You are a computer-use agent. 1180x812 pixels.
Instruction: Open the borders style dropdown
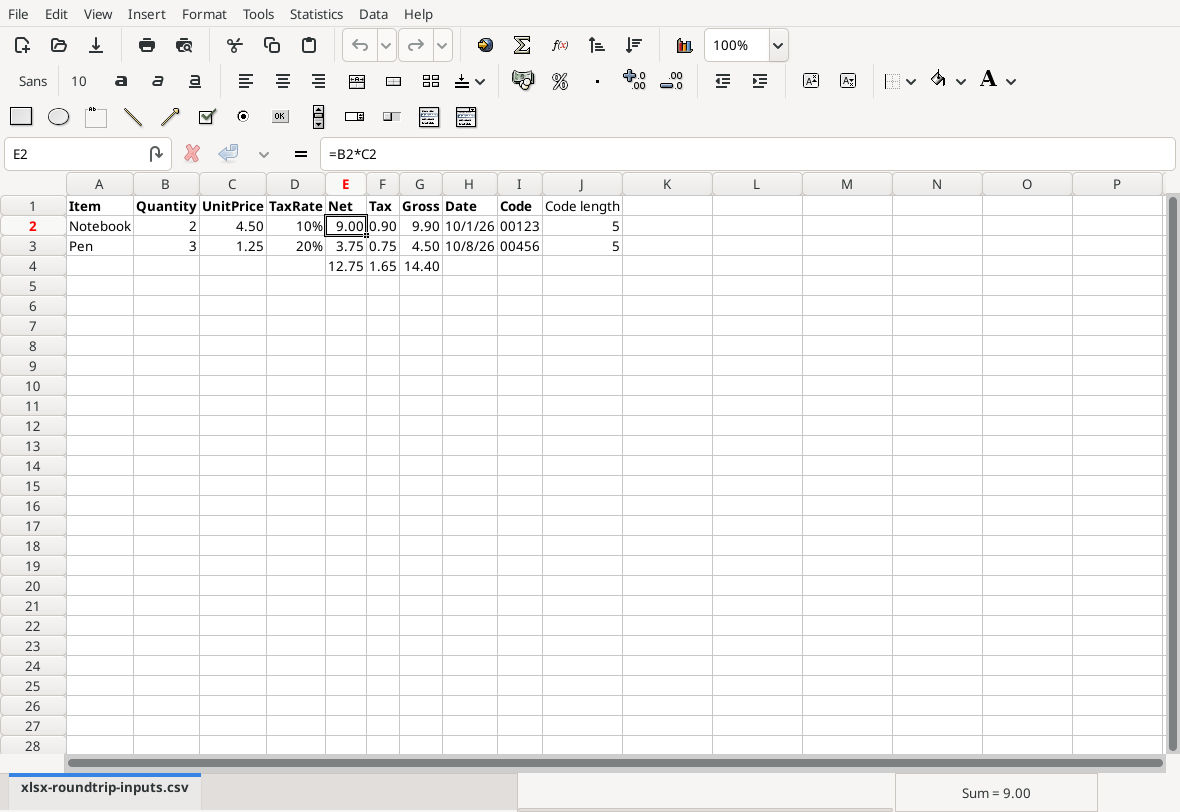click(911, 81)
